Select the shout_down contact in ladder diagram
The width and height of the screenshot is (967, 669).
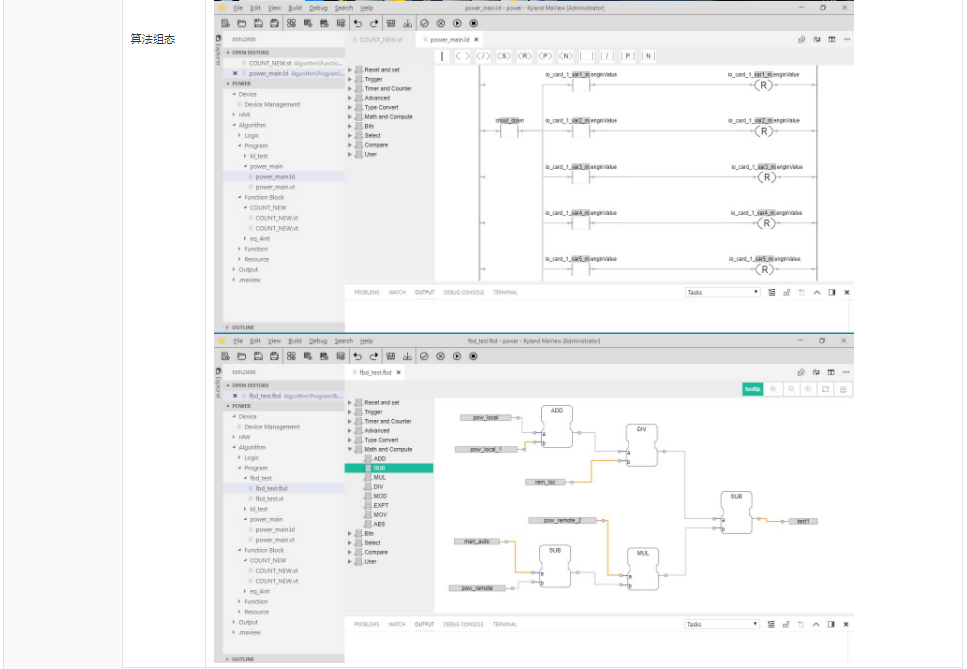(509, 131)
